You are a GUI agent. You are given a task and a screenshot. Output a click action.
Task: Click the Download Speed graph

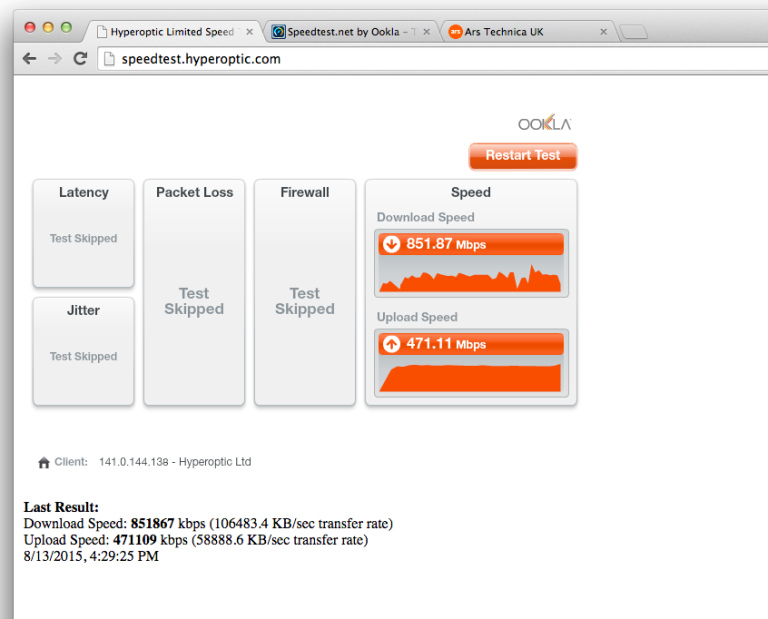point(470,276)
